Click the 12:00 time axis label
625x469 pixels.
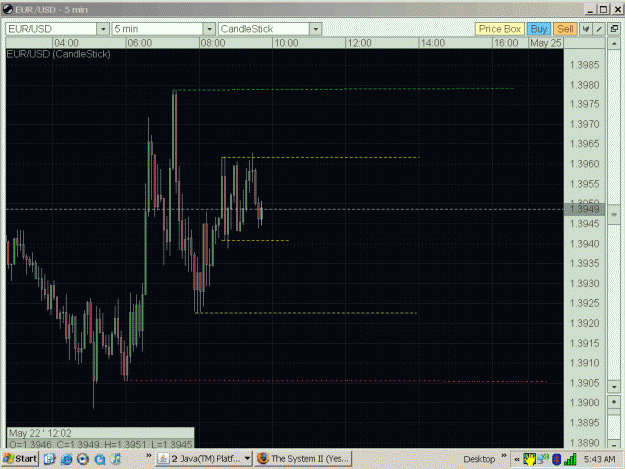click(359, 43)
